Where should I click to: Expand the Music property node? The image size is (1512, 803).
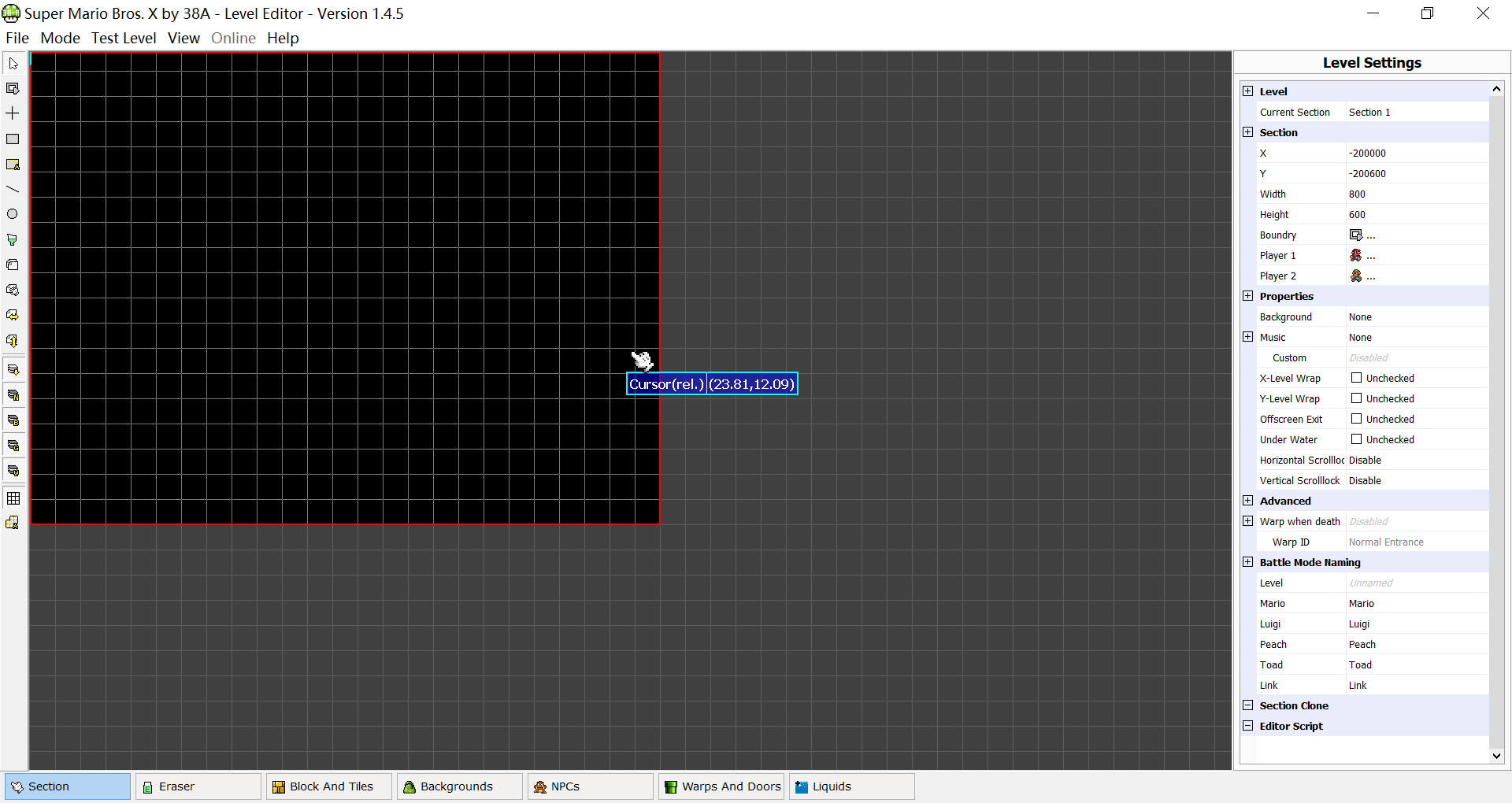(1248, 337)
